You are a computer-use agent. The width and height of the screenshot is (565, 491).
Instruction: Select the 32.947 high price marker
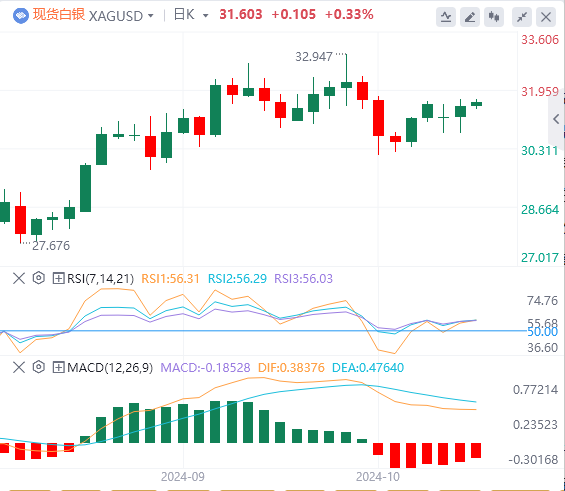click(x=314, y=57)
